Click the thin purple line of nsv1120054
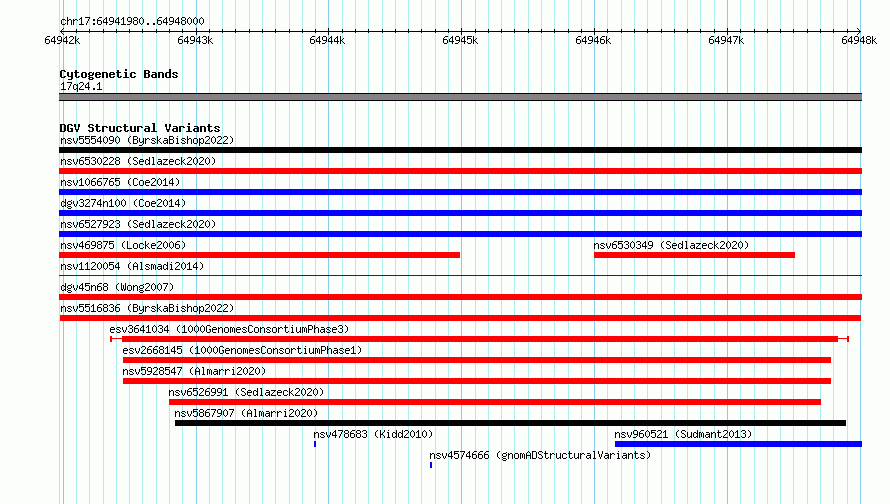The image size is (890, 504). pyautogui.click(x=460, y=276)
